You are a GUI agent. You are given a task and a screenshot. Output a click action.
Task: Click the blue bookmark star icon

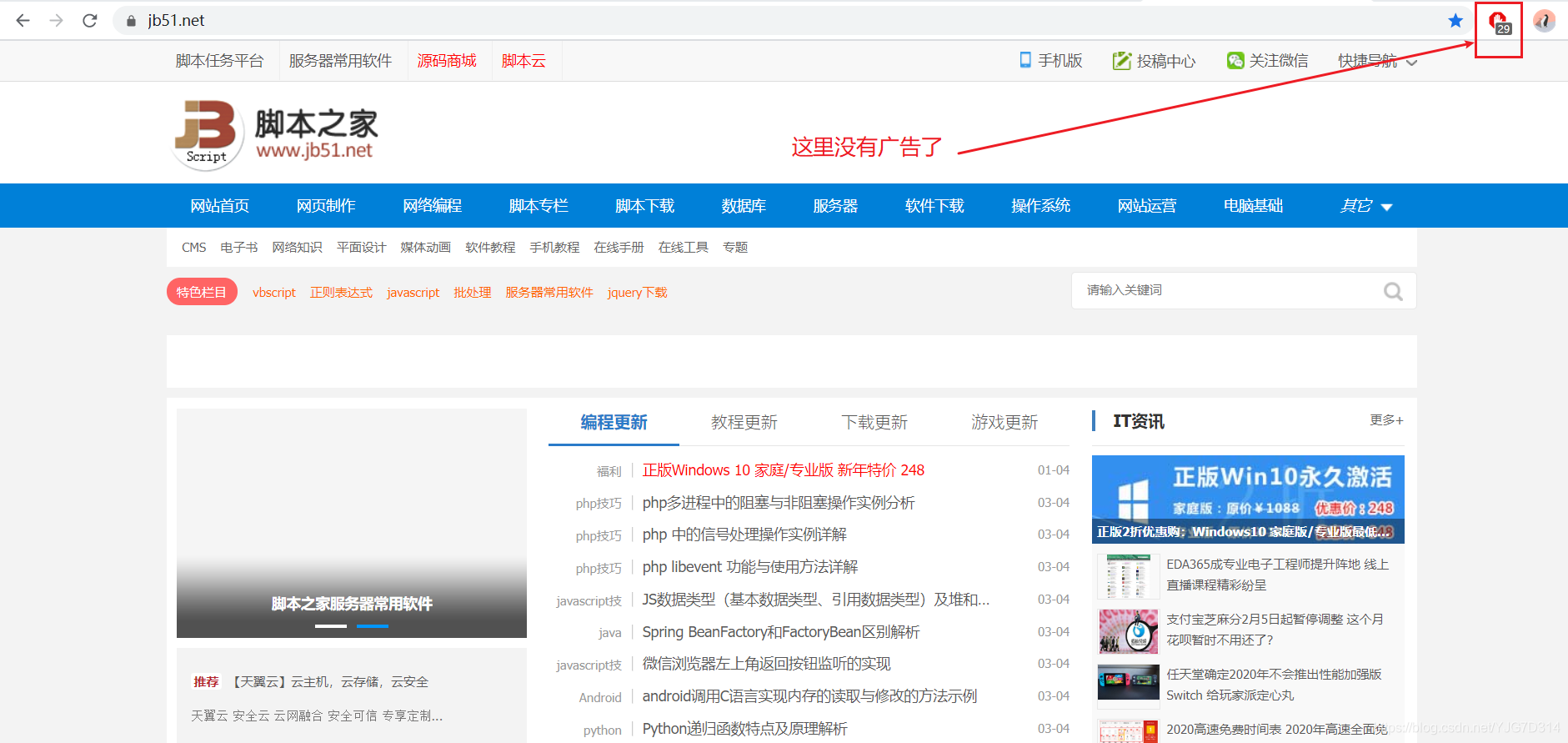pyautogui.click(x=1455, y=20)
